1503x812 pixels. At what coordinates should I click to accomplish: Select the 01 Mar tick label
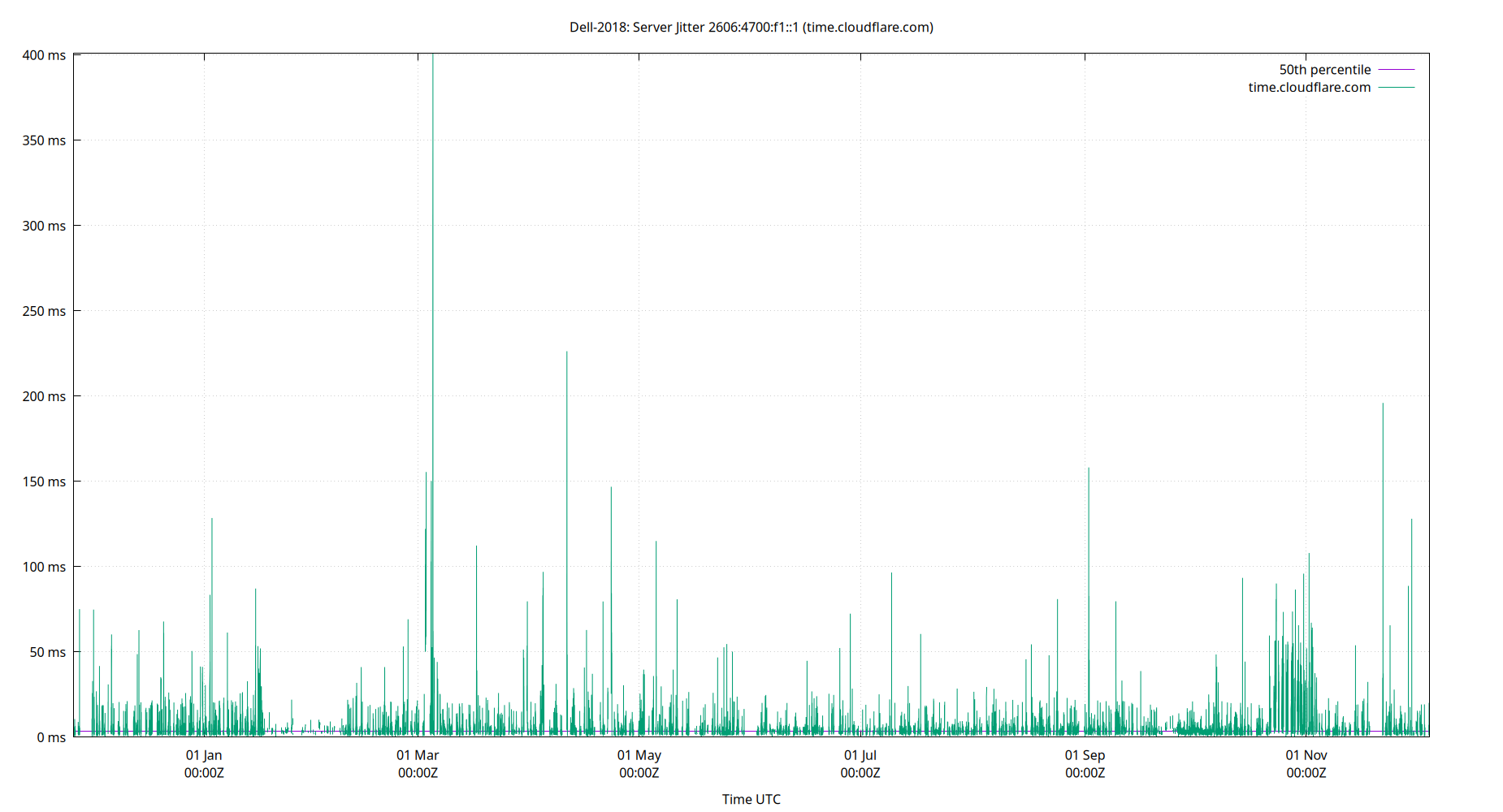418,754
